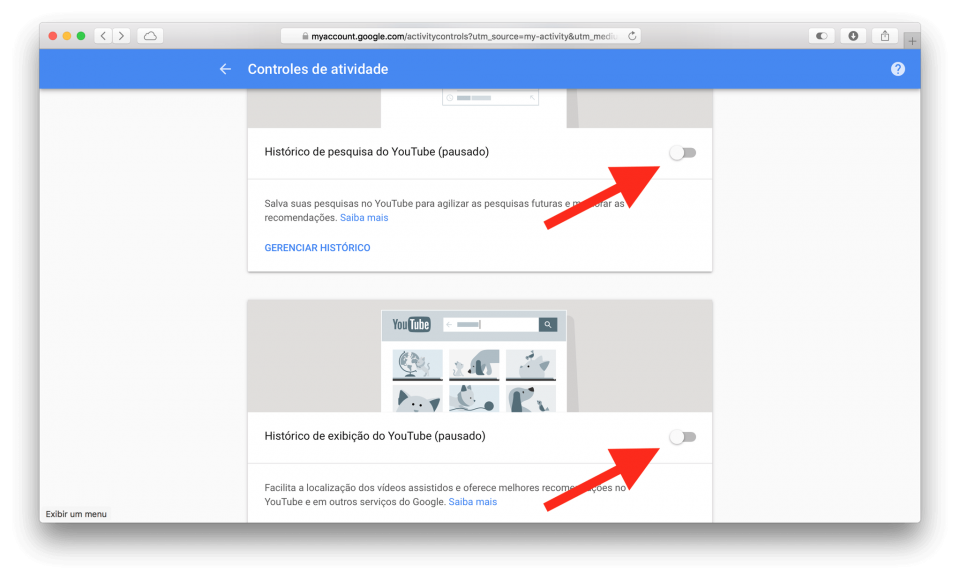960x579 pixels.
Task: Click the magnifier icon in the YouTube illustration
Action: coord(548,324)
